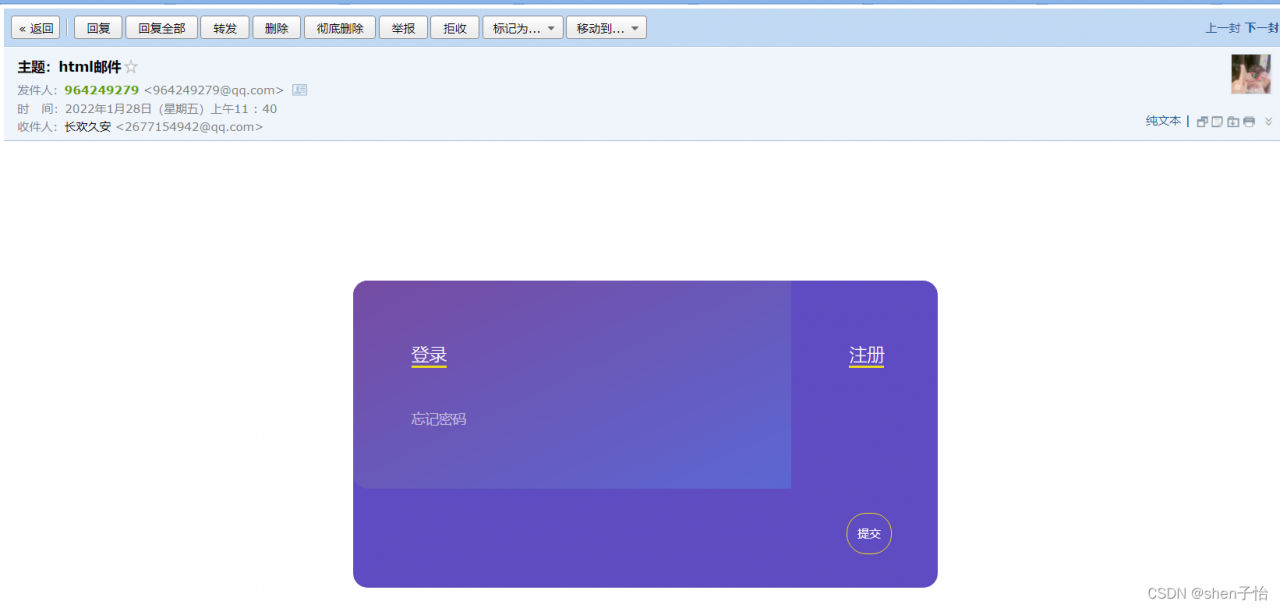1280x608 pixels.
Task: Click the 回复 button
Action: point(98,28)
